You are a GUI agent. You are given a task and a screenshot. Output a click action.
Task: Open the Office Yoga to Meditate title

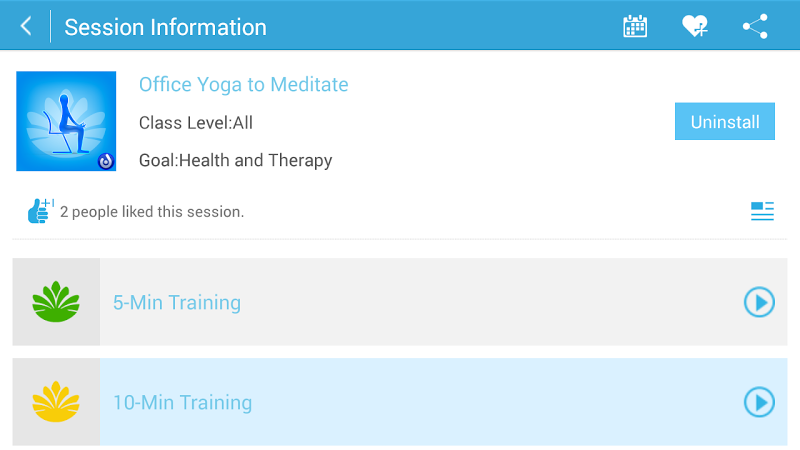[243, 85]
